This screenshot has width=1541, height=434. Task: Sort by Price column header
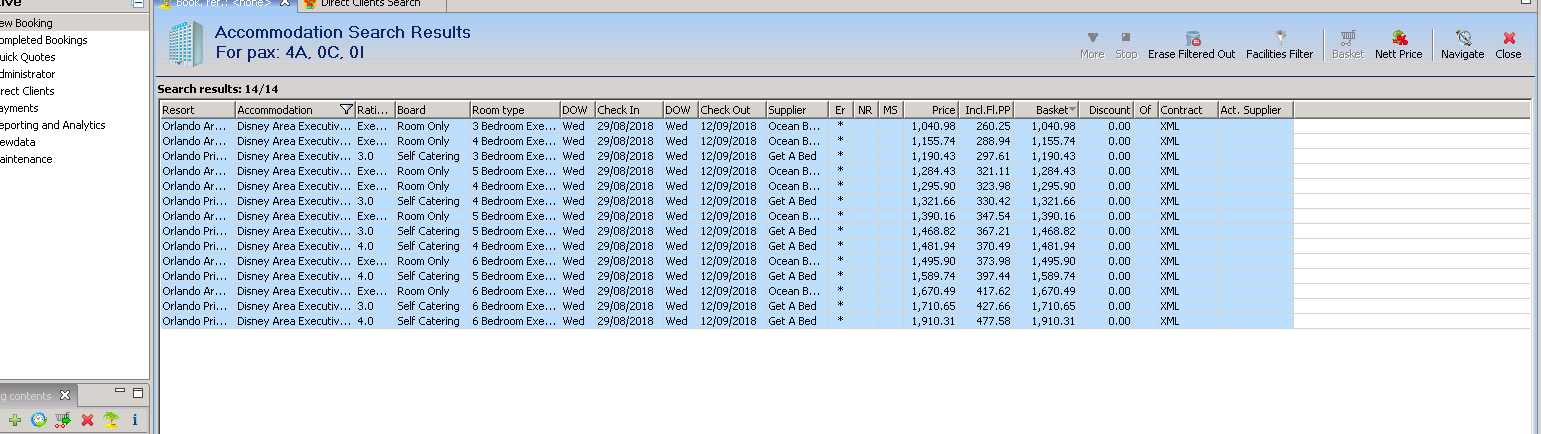(x=931, y=110)
